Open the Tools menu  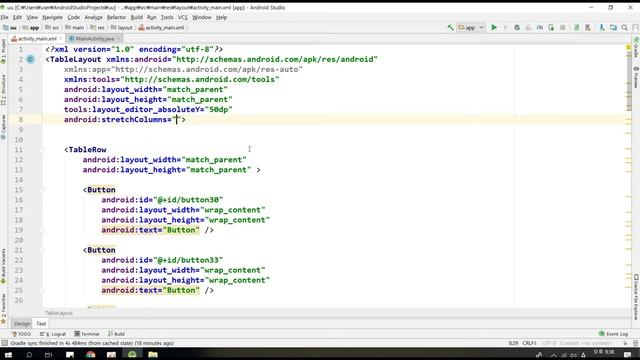167,18
